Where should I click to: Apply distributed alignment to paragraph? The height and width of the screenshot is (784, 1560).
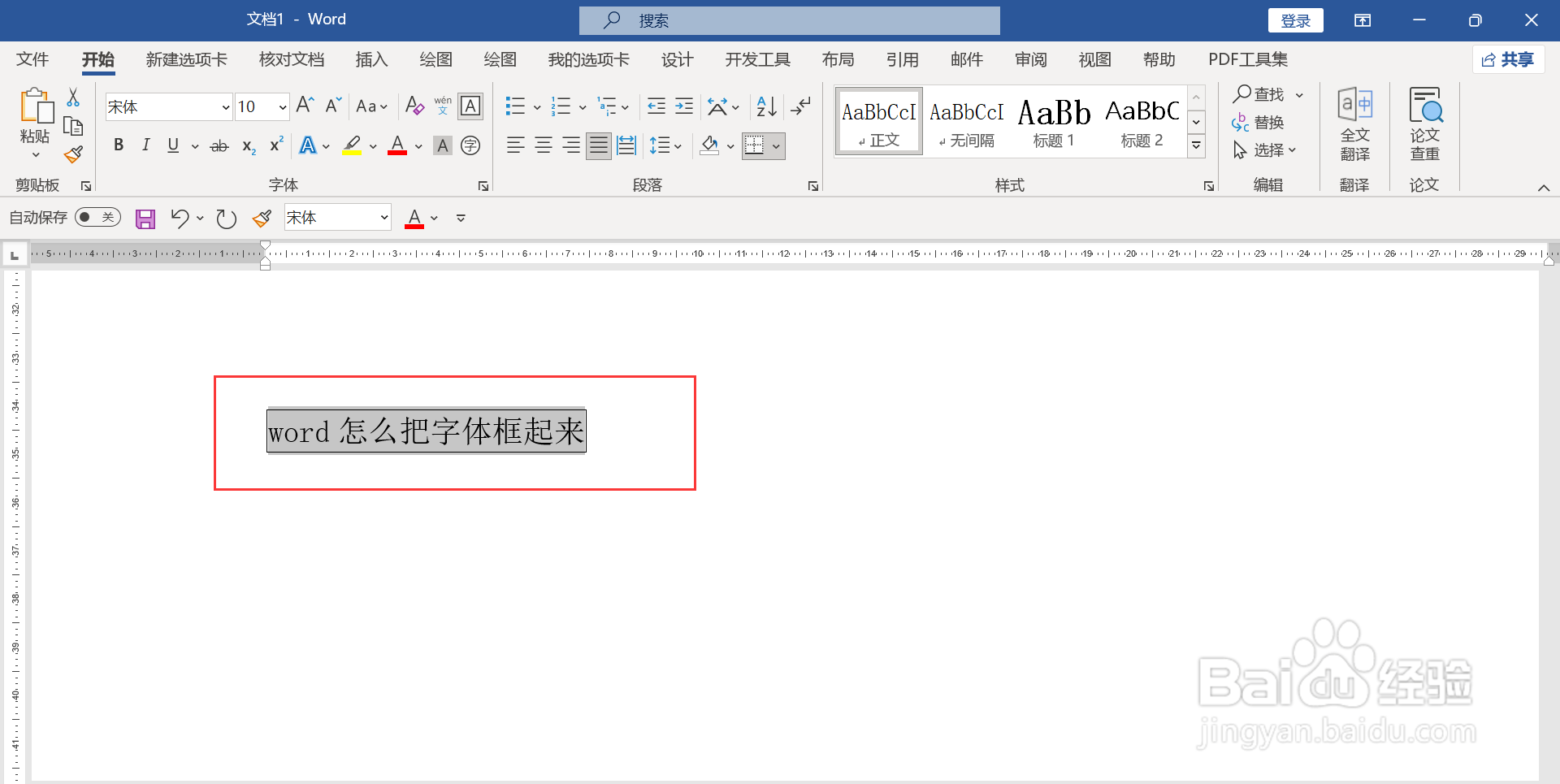coord(626,145)
